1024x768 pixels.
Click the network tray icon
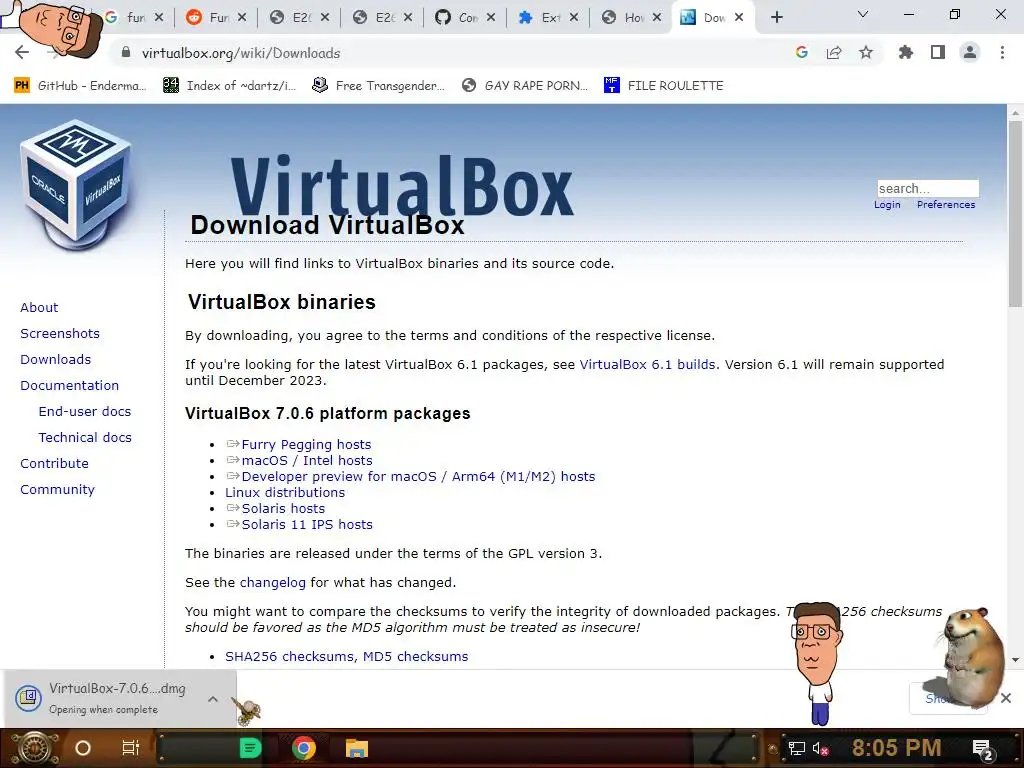pyautogui.click(x=796, y=748)
